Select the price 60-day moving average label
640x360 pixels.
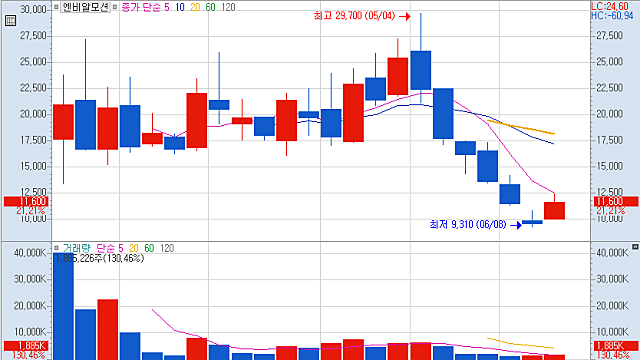pyautogui.click(x=210, y=7)
